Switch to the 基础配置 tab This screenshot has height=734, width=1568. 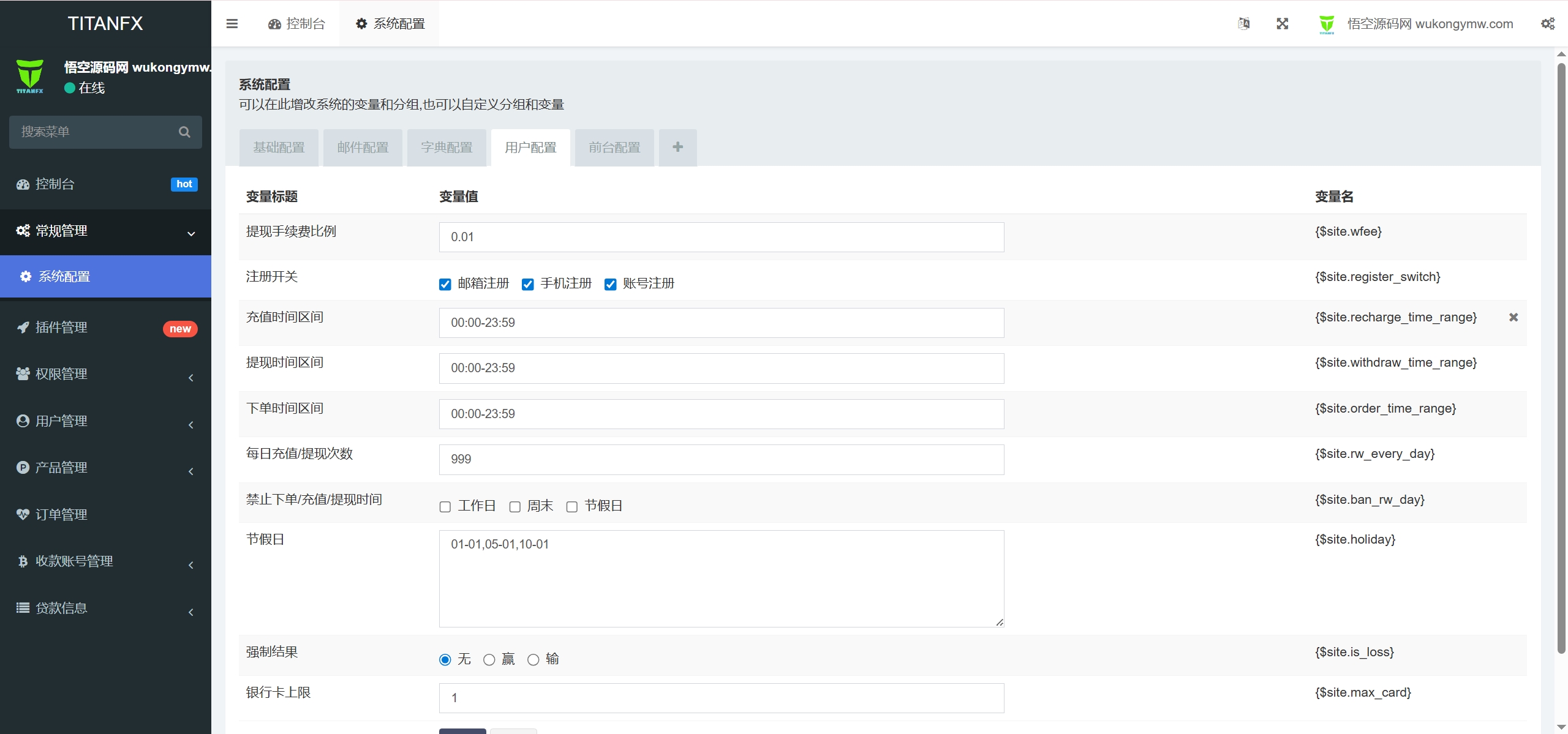tap(279, 148)
